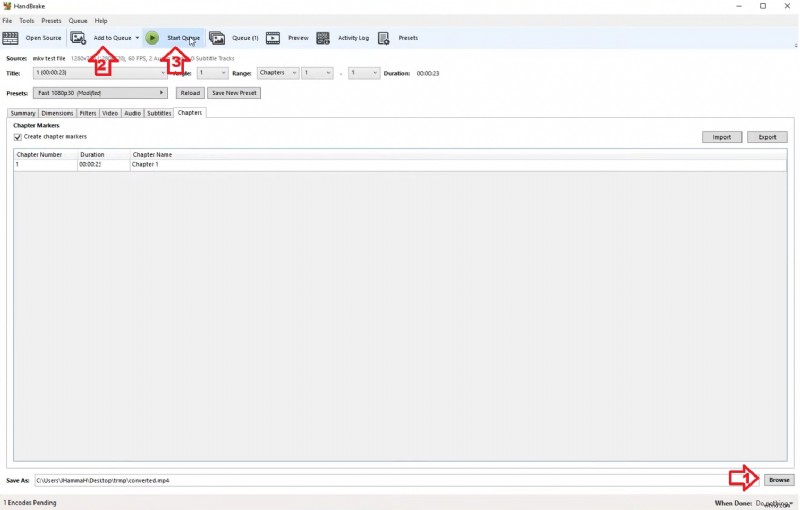Click Preview label in toolbar
This screenshot has width=800, height=510.
(298, 38)
